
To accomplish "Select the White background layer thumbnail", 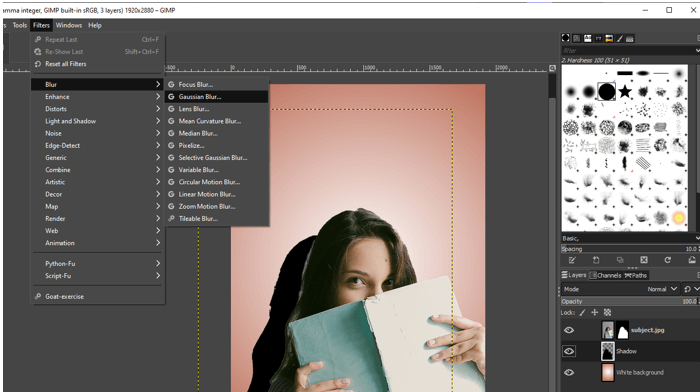I will pyautogui.click(x=608, y=372).
